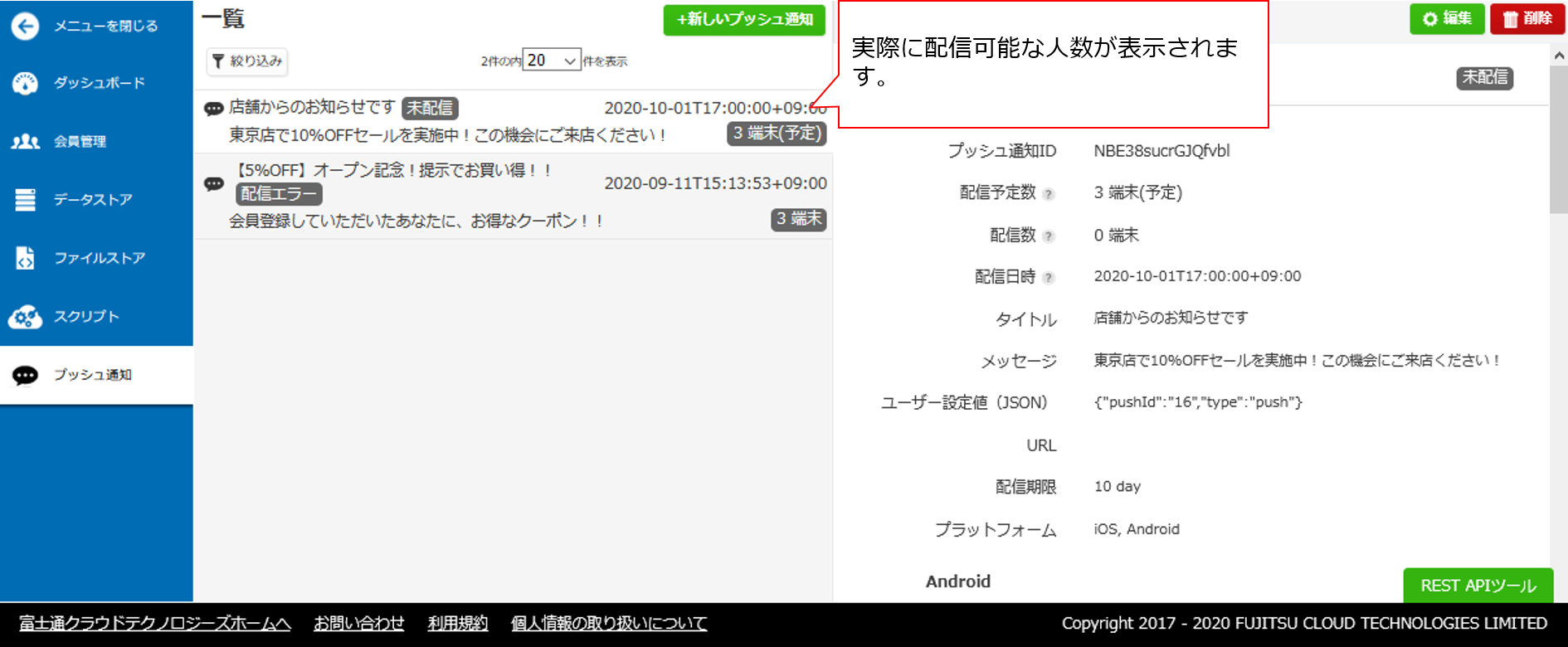
Task: Click the 絞り込み filter button
Action: (247, 61)
